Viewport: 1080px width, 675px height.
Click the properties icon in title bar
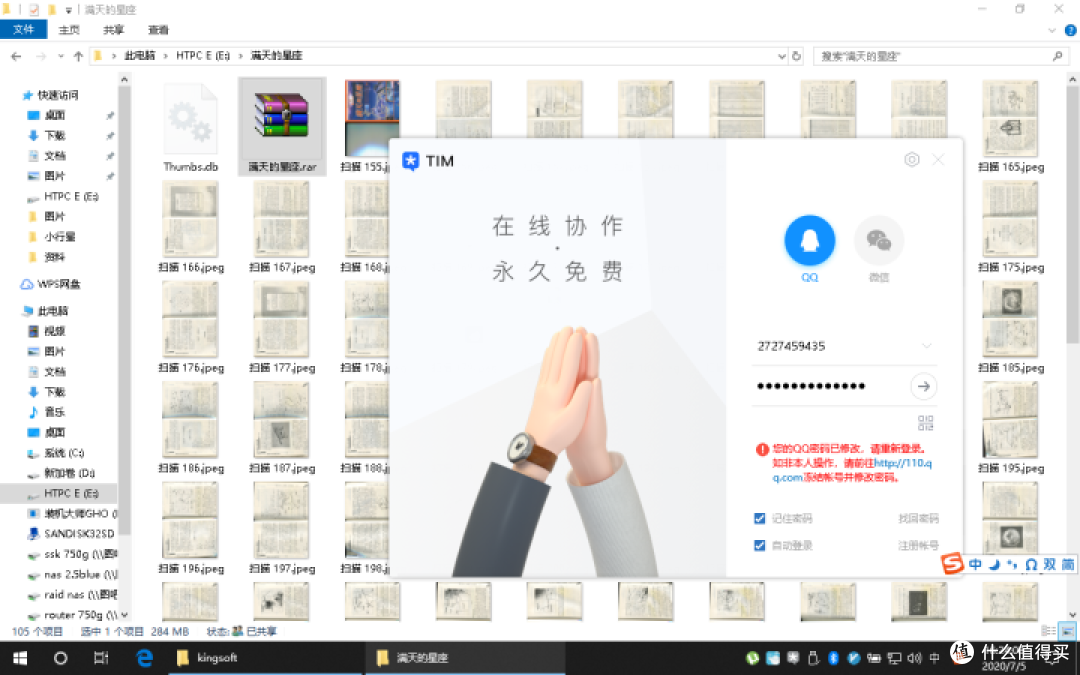34,10
